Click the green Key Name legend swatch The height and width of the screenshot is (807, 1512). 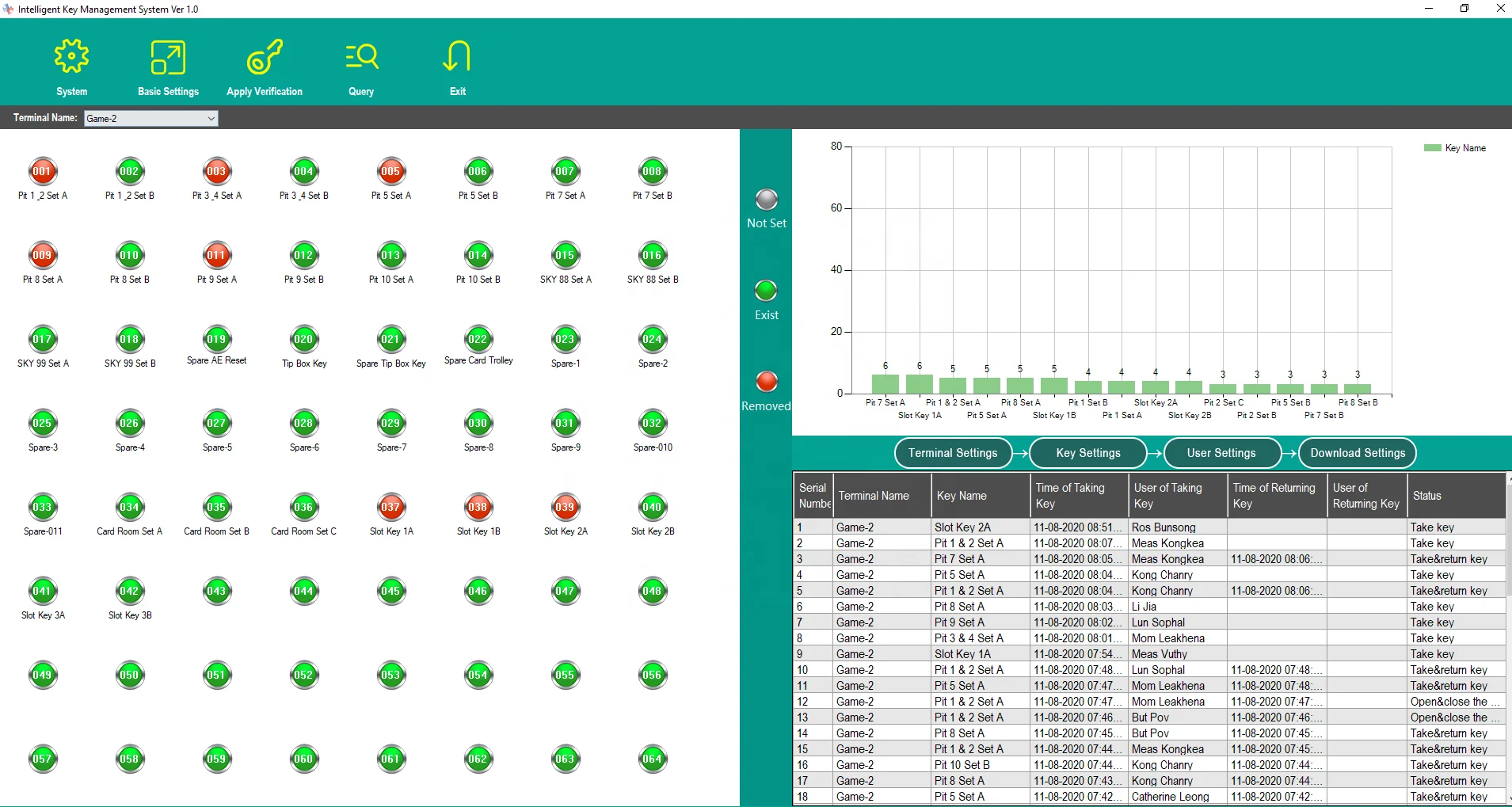pos(1432,148)
